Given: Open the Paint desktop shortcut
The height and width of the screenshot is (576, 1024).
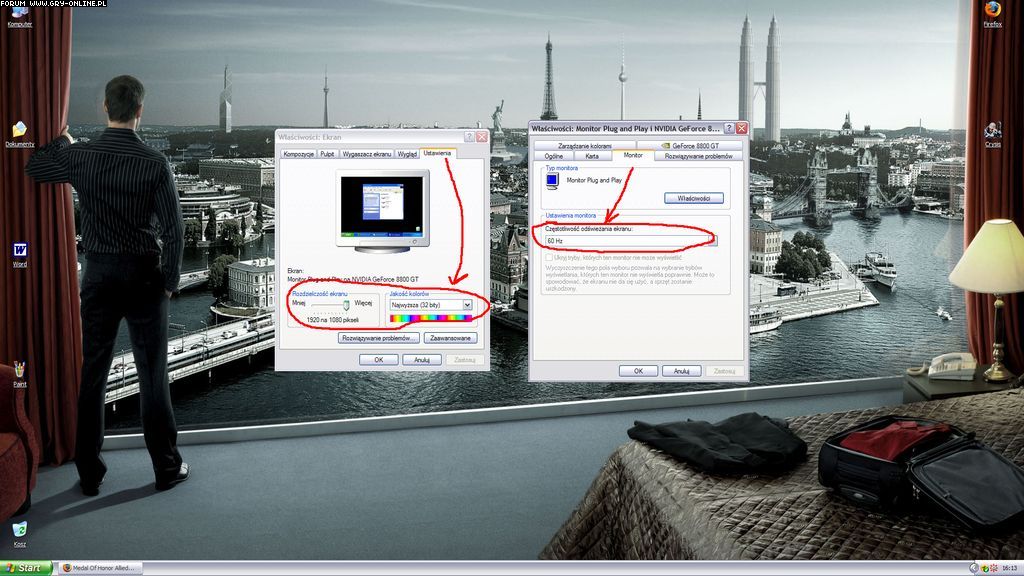Looking at the screenshot, I should 20,370.
